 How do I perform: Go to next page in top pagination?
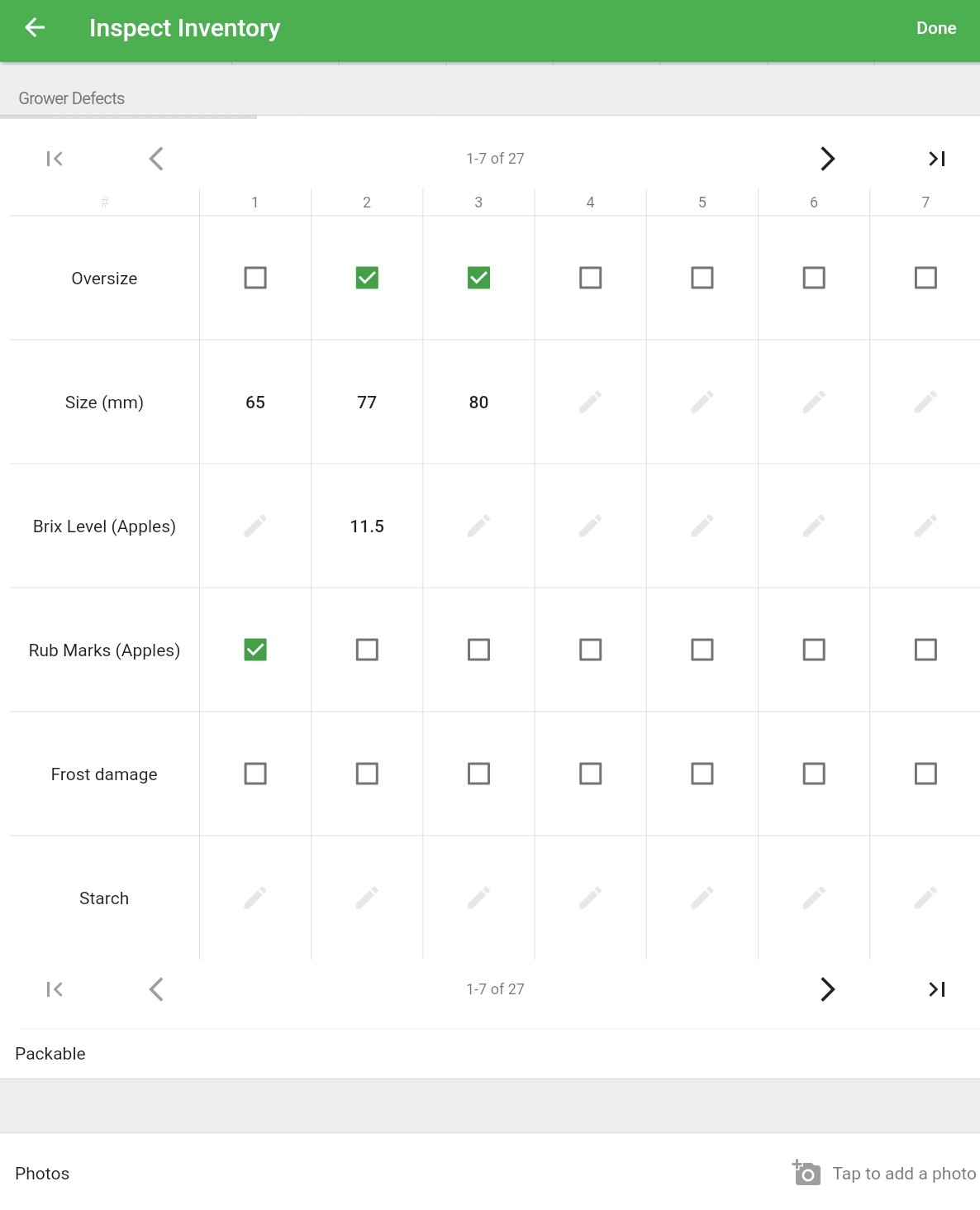(827, 159)
